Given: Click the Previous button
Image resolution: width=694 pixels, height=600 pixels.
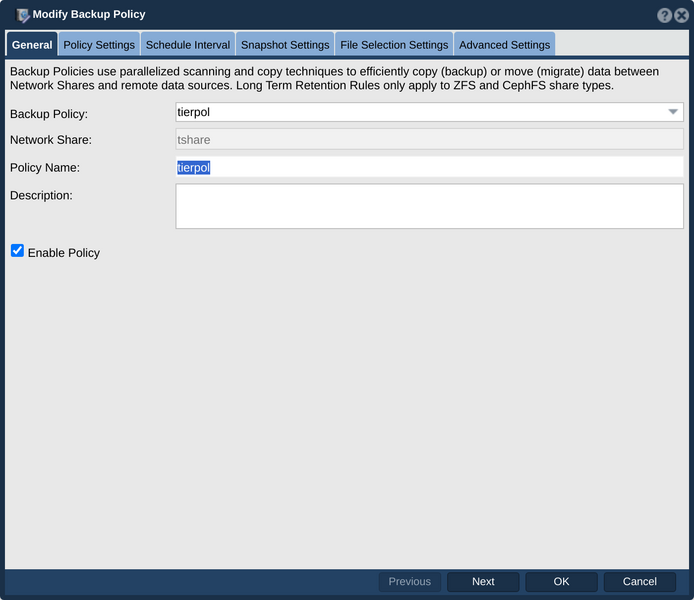Looking at the screenshot, I should click(410, 581).
